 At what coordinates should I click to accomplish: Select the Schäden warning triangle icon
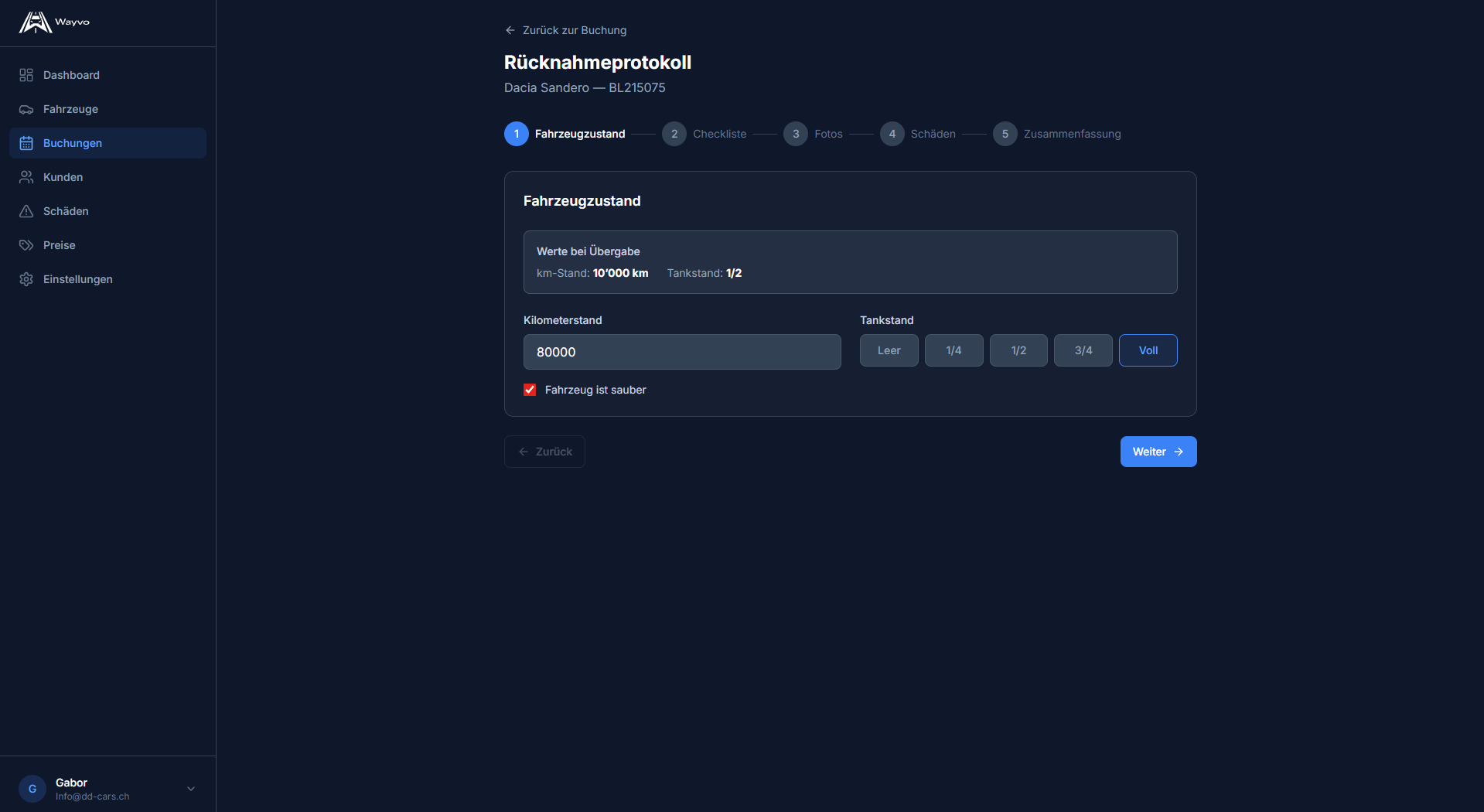(26, 211)
